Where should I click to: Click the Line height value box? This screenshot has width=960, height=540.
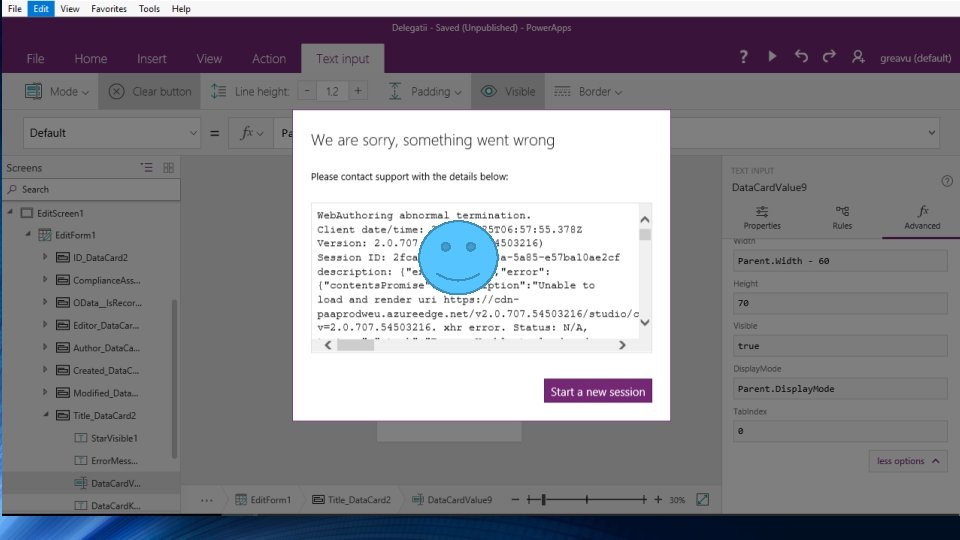332,91
